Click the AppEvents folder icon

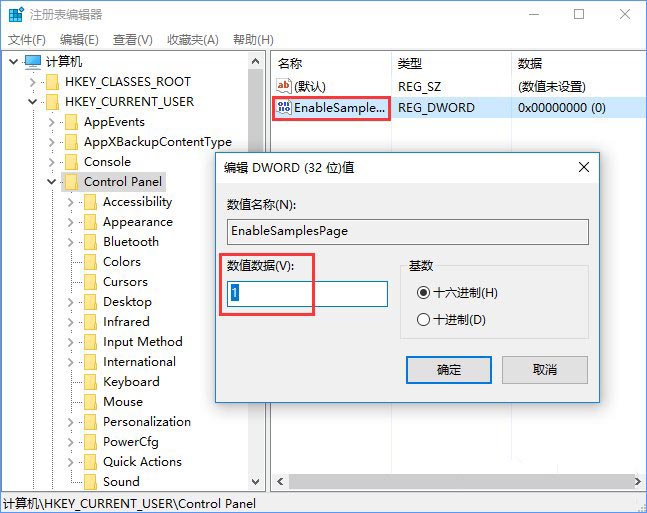tap(71, 122)
